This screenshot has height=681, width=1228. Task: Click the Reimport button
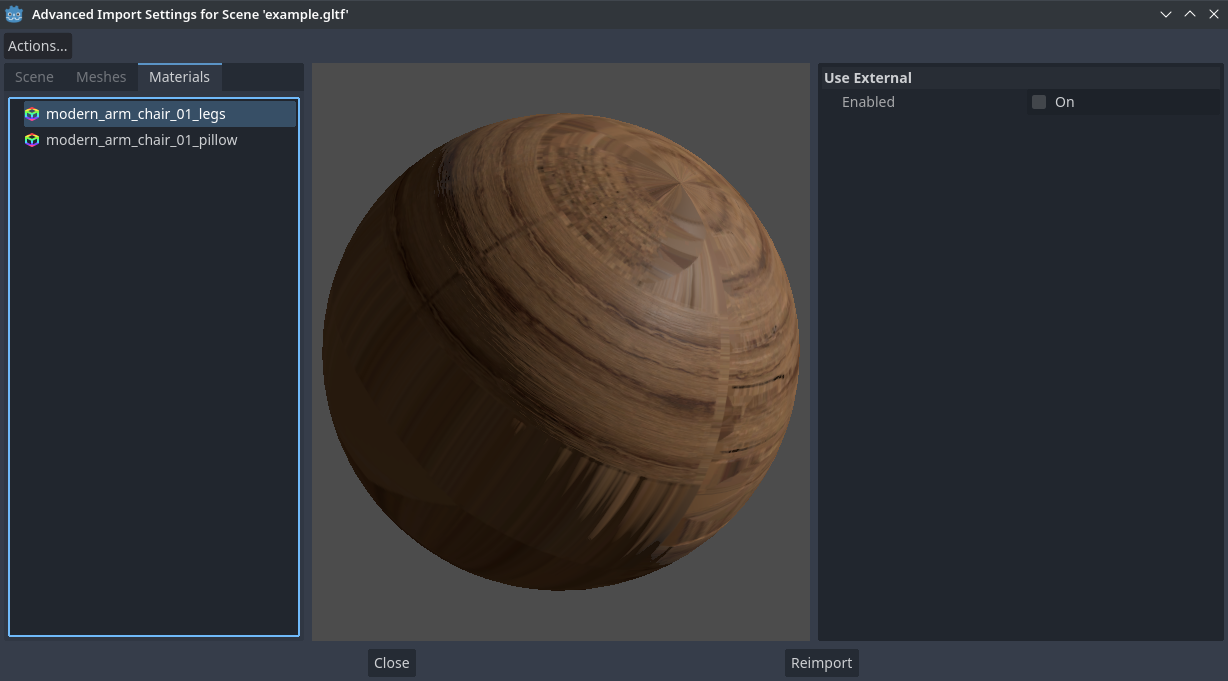coord(821,662)
